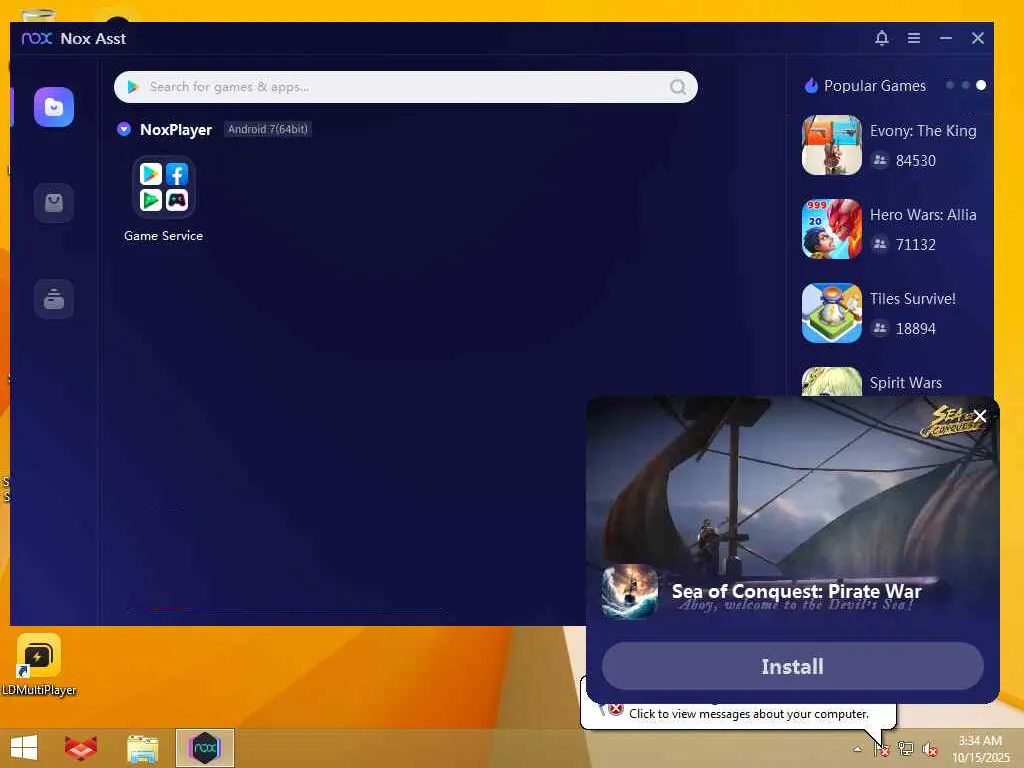Open the notifications bell in Nox Asst
This screenshot has width=1024, height=768.
coord(882,38)
